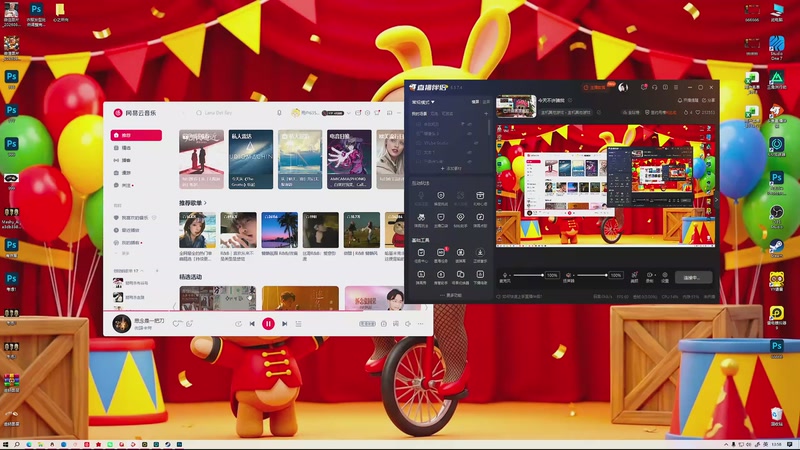The image size is (800, 450).
Task: Click the share icon beside the heart in player
Action: click(x=189, y=324)
